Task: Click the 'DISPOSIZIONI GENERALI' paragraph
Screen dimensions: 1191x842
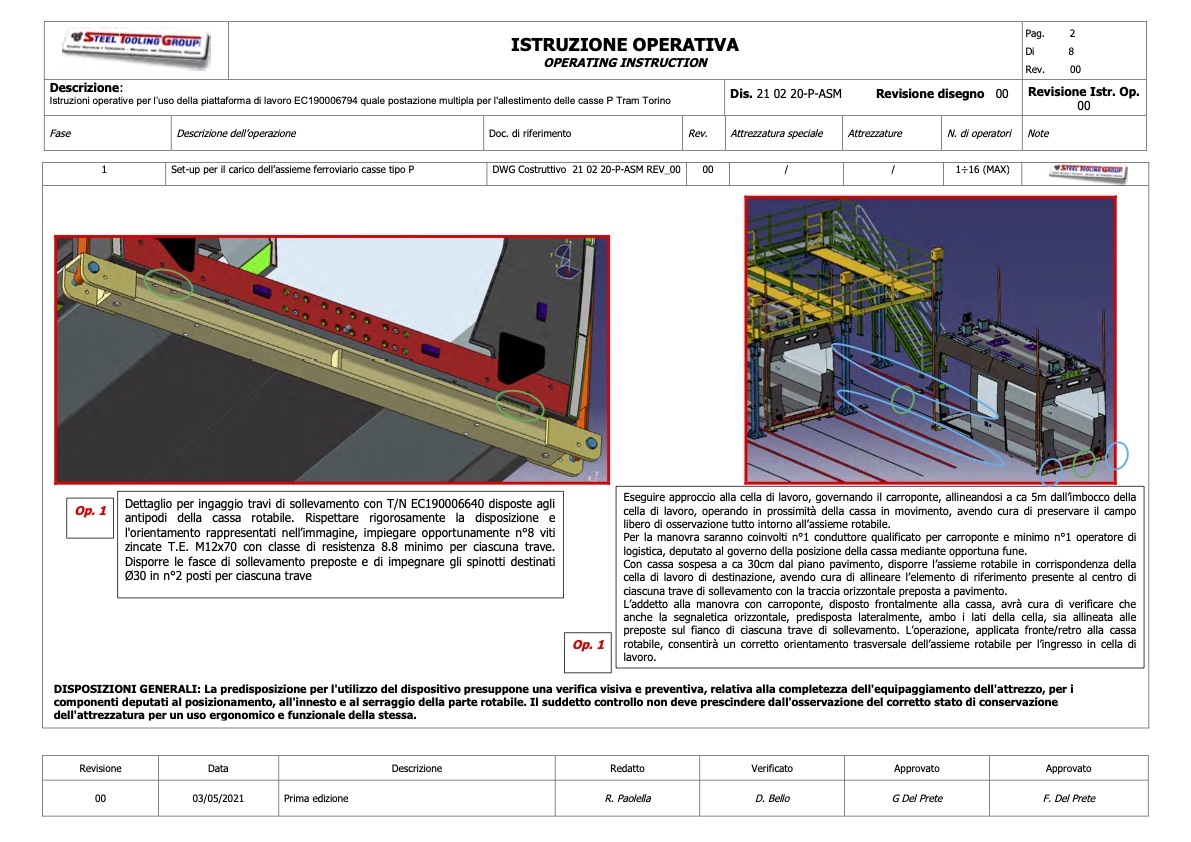Action: click(564, 702)
